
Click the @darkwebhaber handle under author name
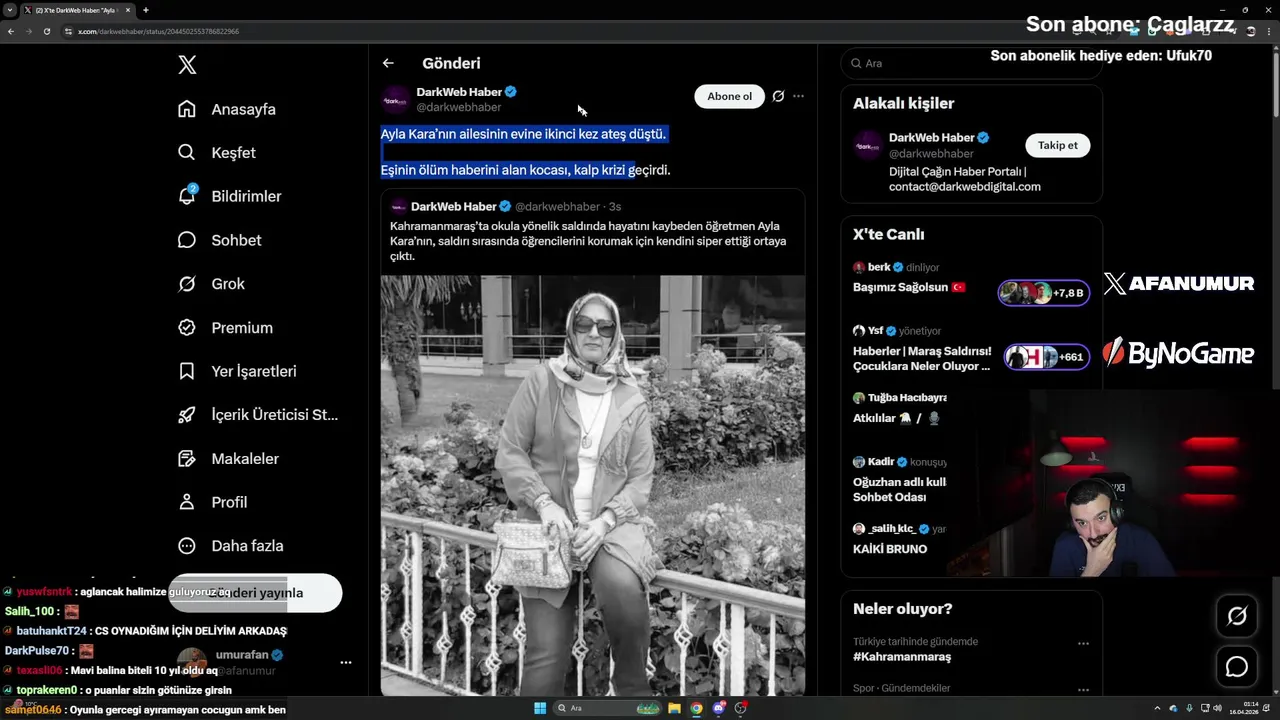click(x=459, y=107)
